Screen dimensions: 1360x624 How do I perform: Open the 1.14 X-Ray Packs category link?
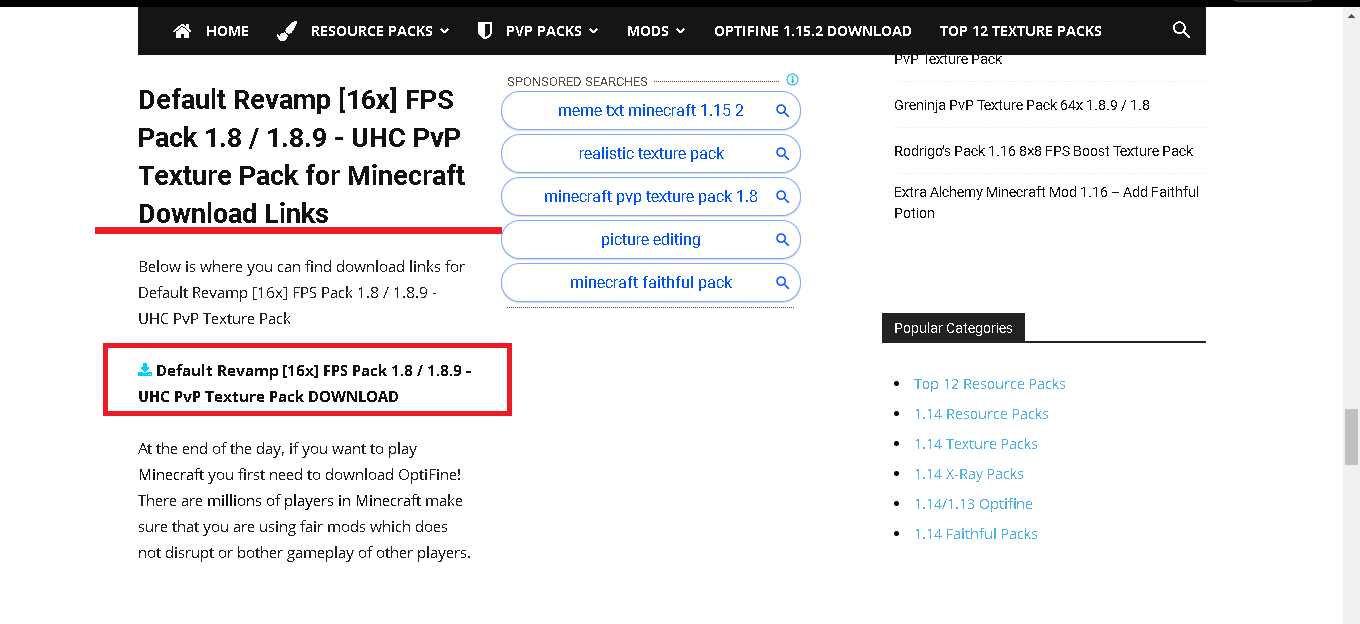968,474
